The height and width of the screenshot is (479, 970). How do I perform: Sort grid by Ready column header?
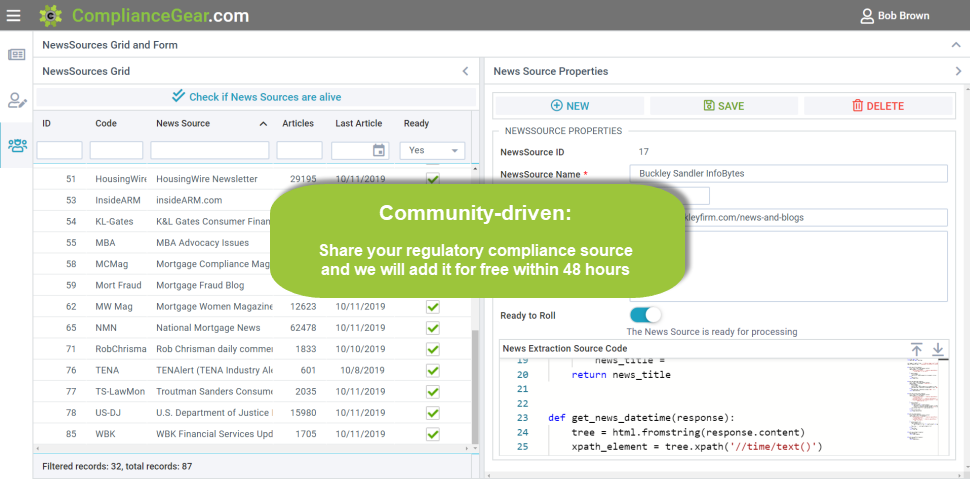click(x=416, y=123)
